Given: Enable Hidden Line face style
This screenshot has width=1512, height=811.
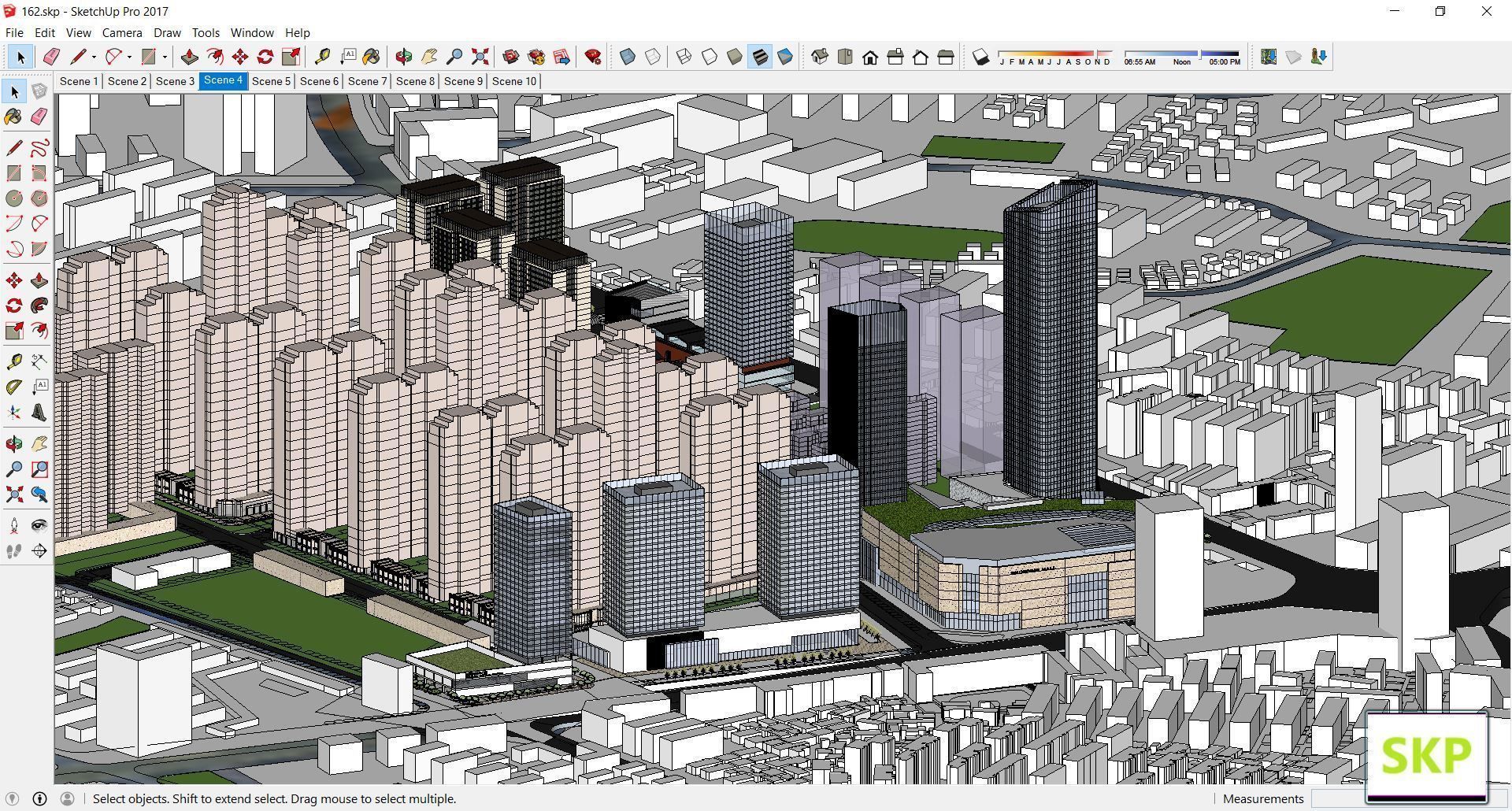Looking at the screenshot, I should coord(710,57).
